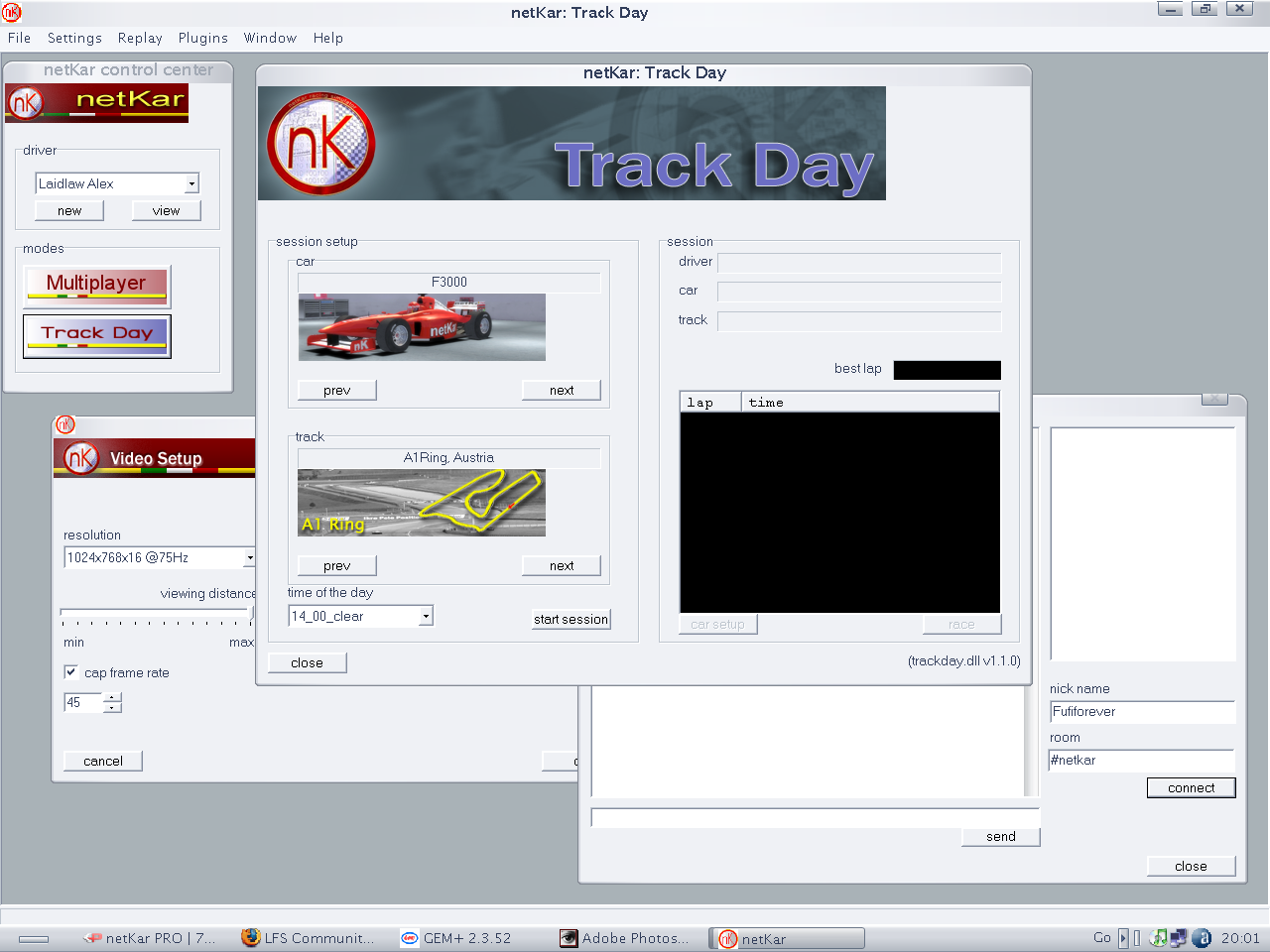This screenshot has width=1270, height=952.
Task: Click the greyed-out race button
Action: [961, 624]
